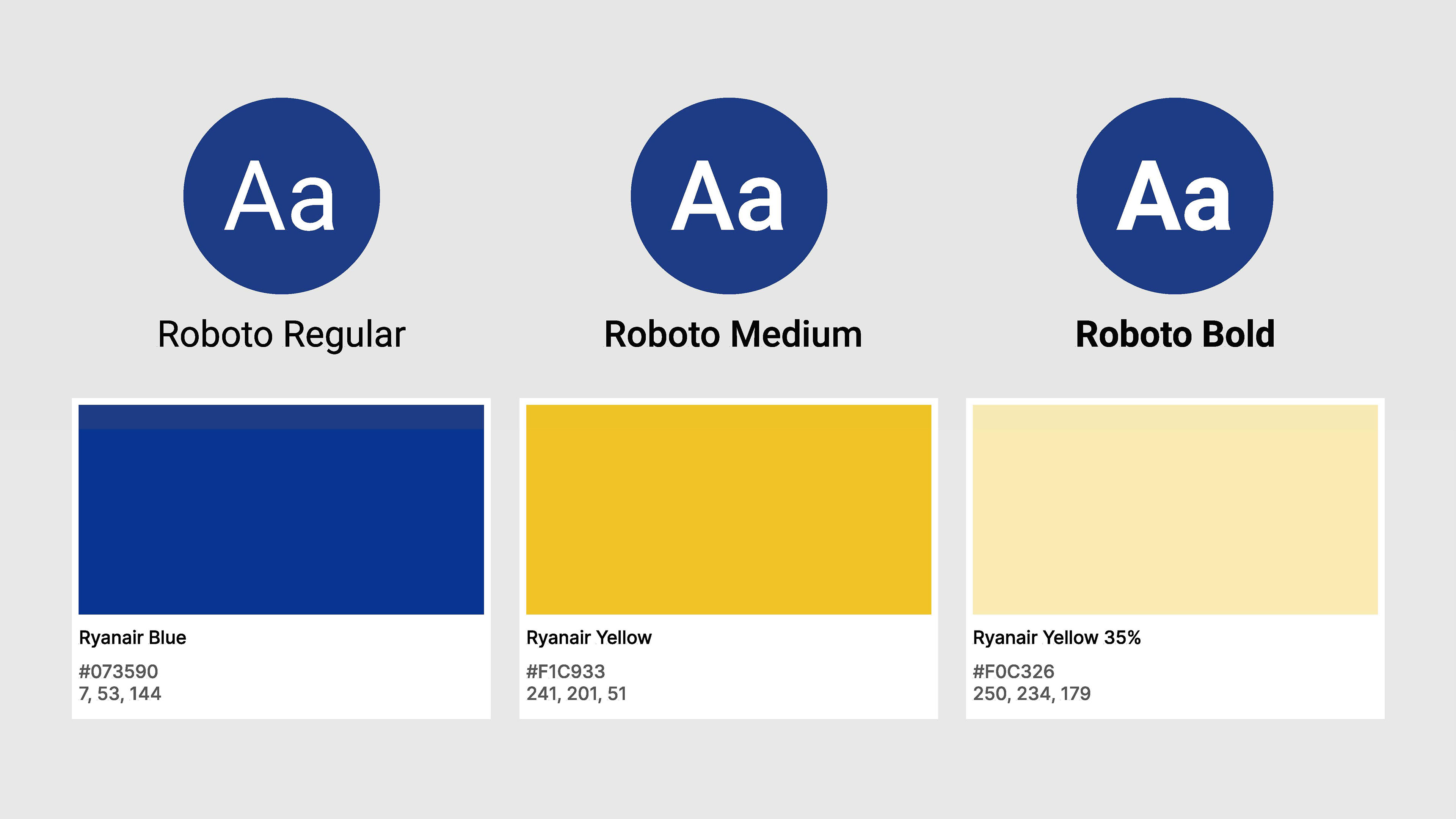1456x819 pixels.
Task: Click the Ryanair Yellow title text
Action: click(x=589, y=638)
